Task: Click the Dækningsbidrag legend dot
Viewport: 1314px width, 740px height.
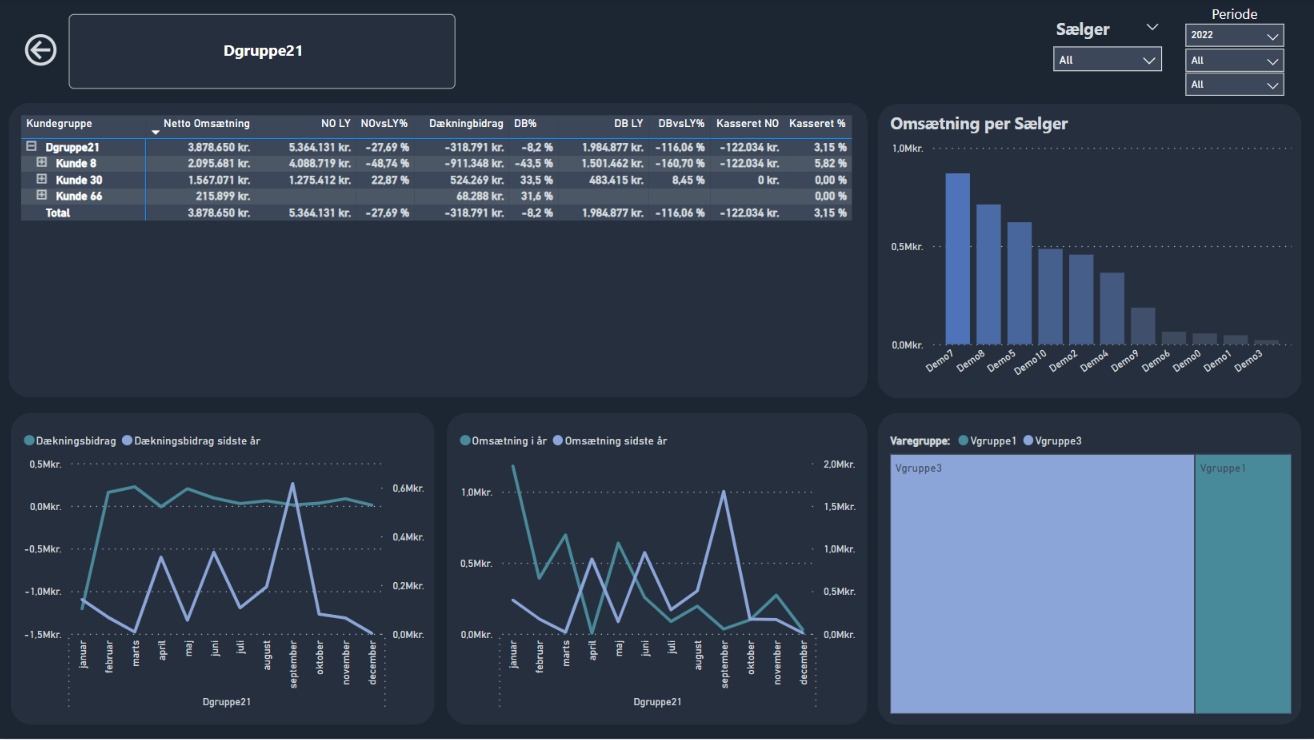Action: [x=29, y=441]
